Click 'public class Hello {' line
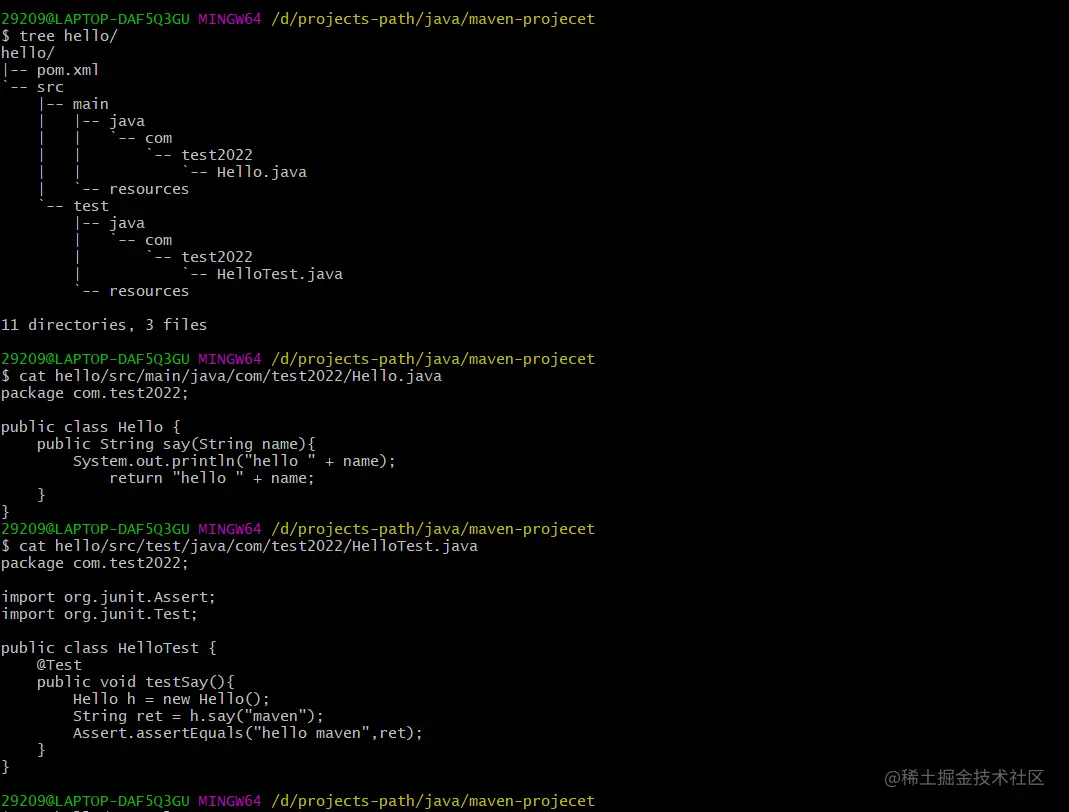Image resolution: width=1069 pixels, height=812 pixels. [91, 427]
